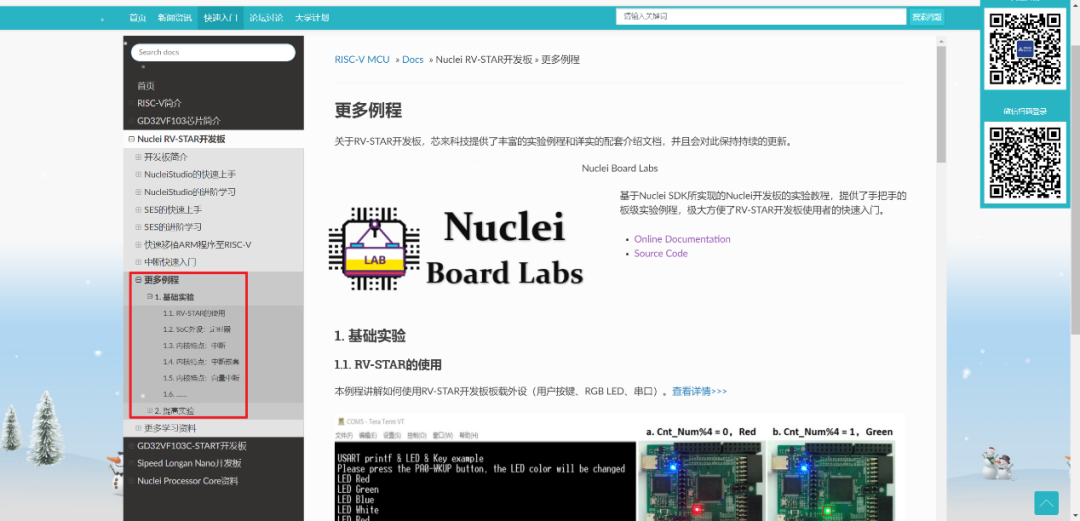Click the 查看详情>>> link

tap(699, 391)
